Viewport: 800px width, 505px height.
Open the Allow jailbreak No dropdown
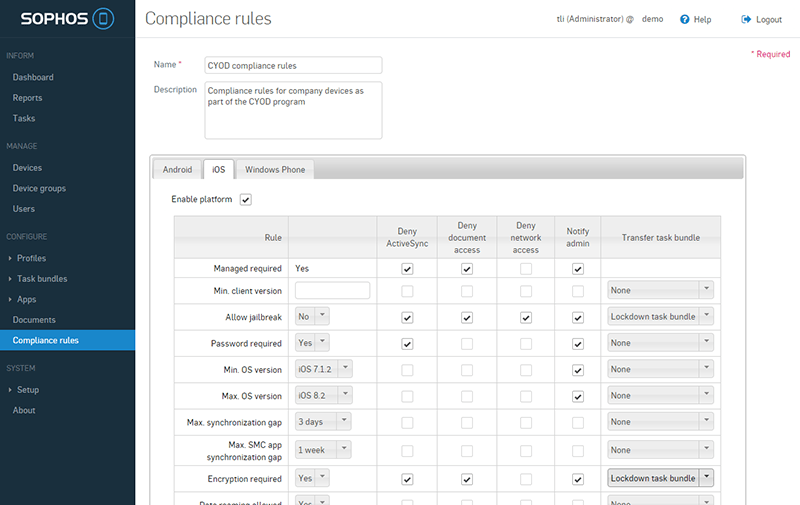pyautogui.click(x=312, y=317)
